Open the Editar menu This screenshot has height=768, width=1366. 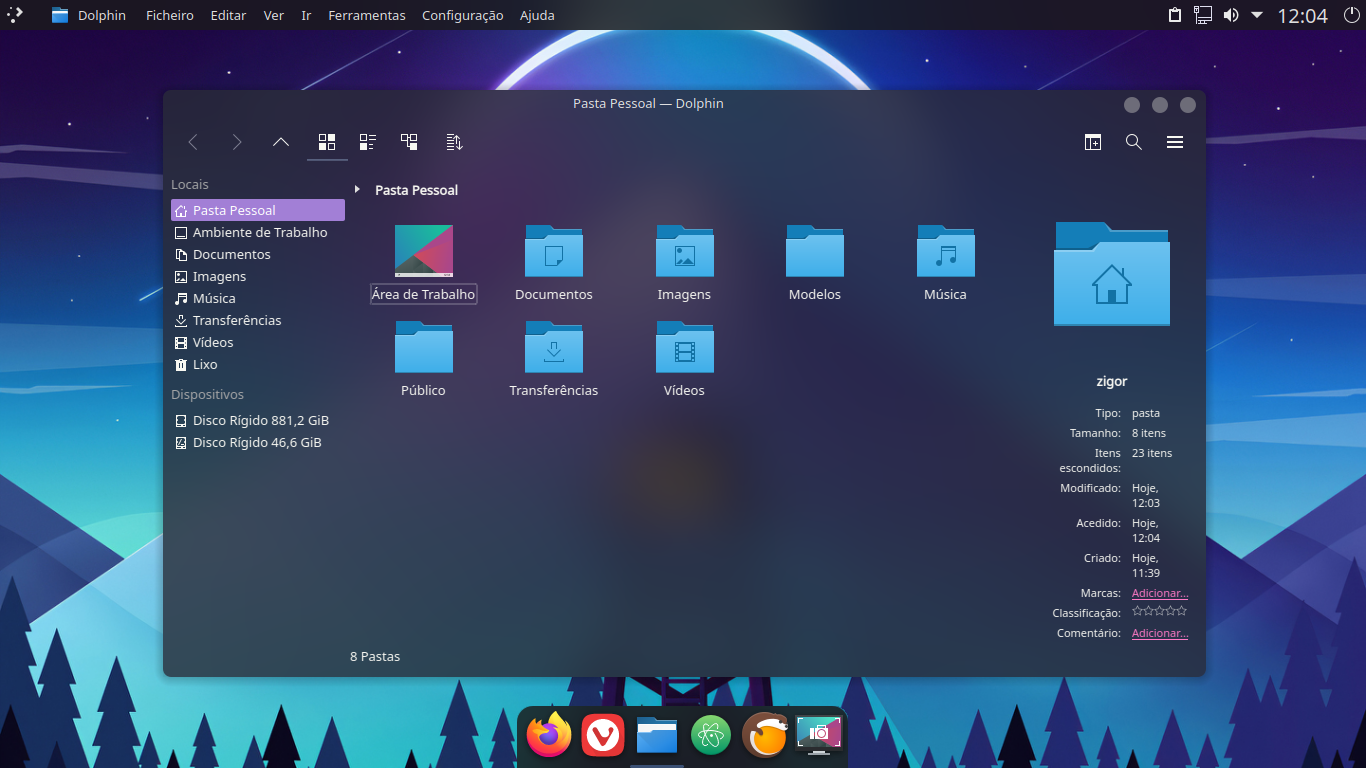click(x=228, y=15)
